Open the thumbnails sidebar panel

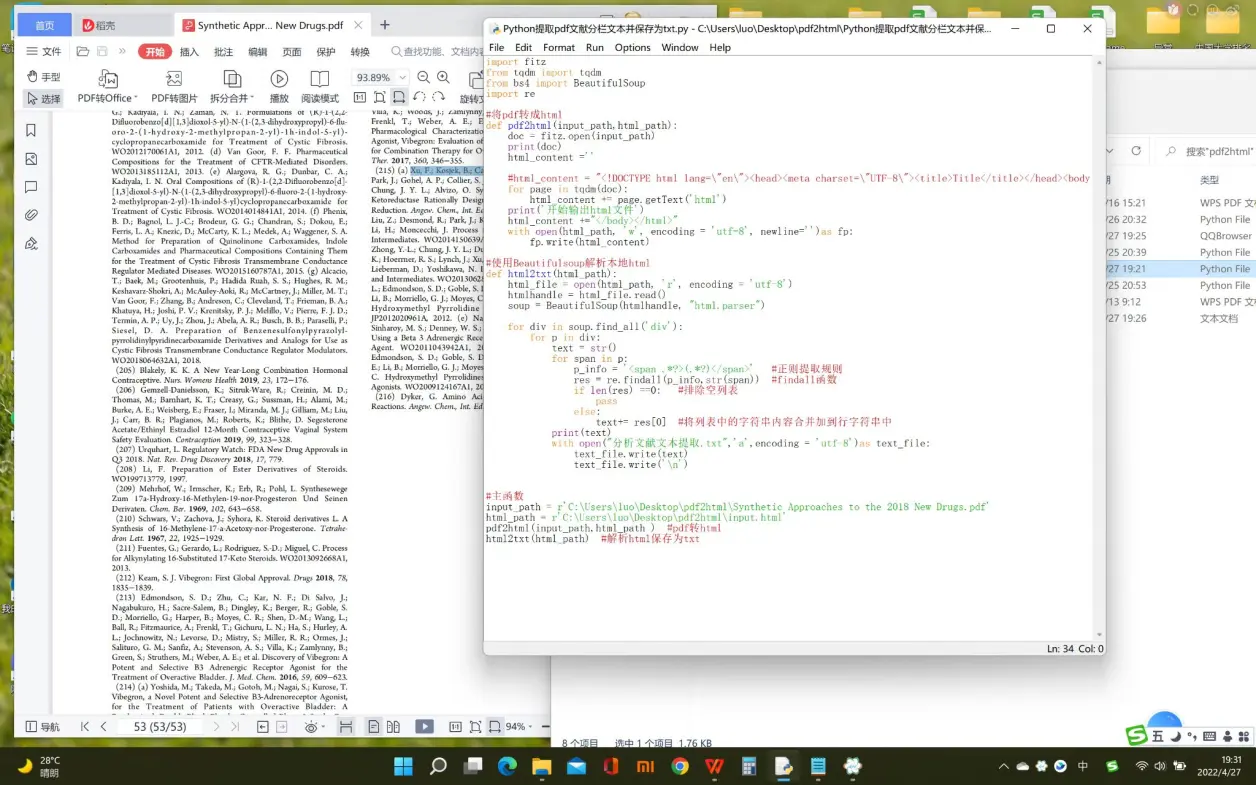coord(31,158)
